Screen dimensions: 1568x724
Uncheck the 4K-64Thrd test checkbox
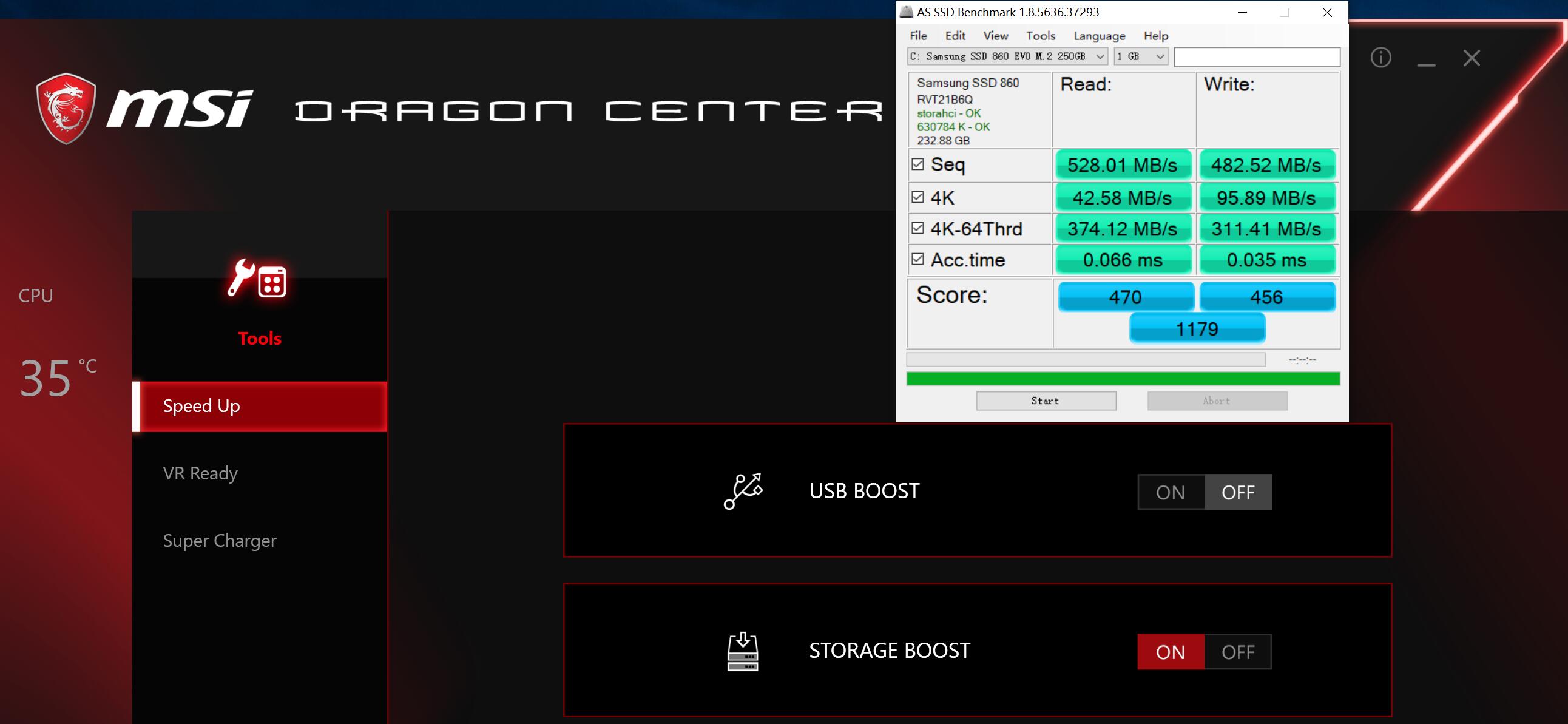(x=917, y=228)
